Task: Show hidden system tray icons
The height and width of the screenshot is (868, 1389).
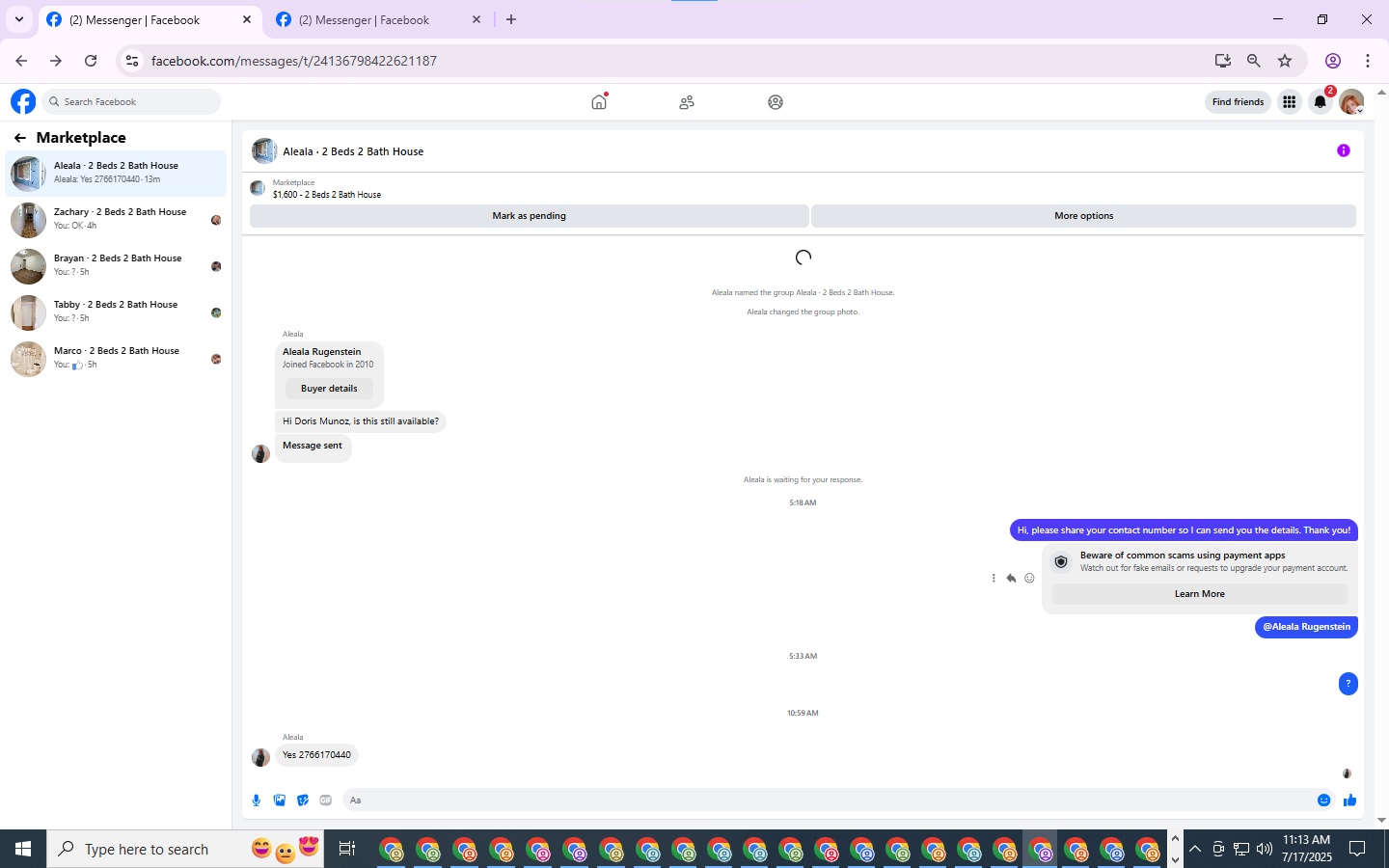Action: coord(1195,849)
